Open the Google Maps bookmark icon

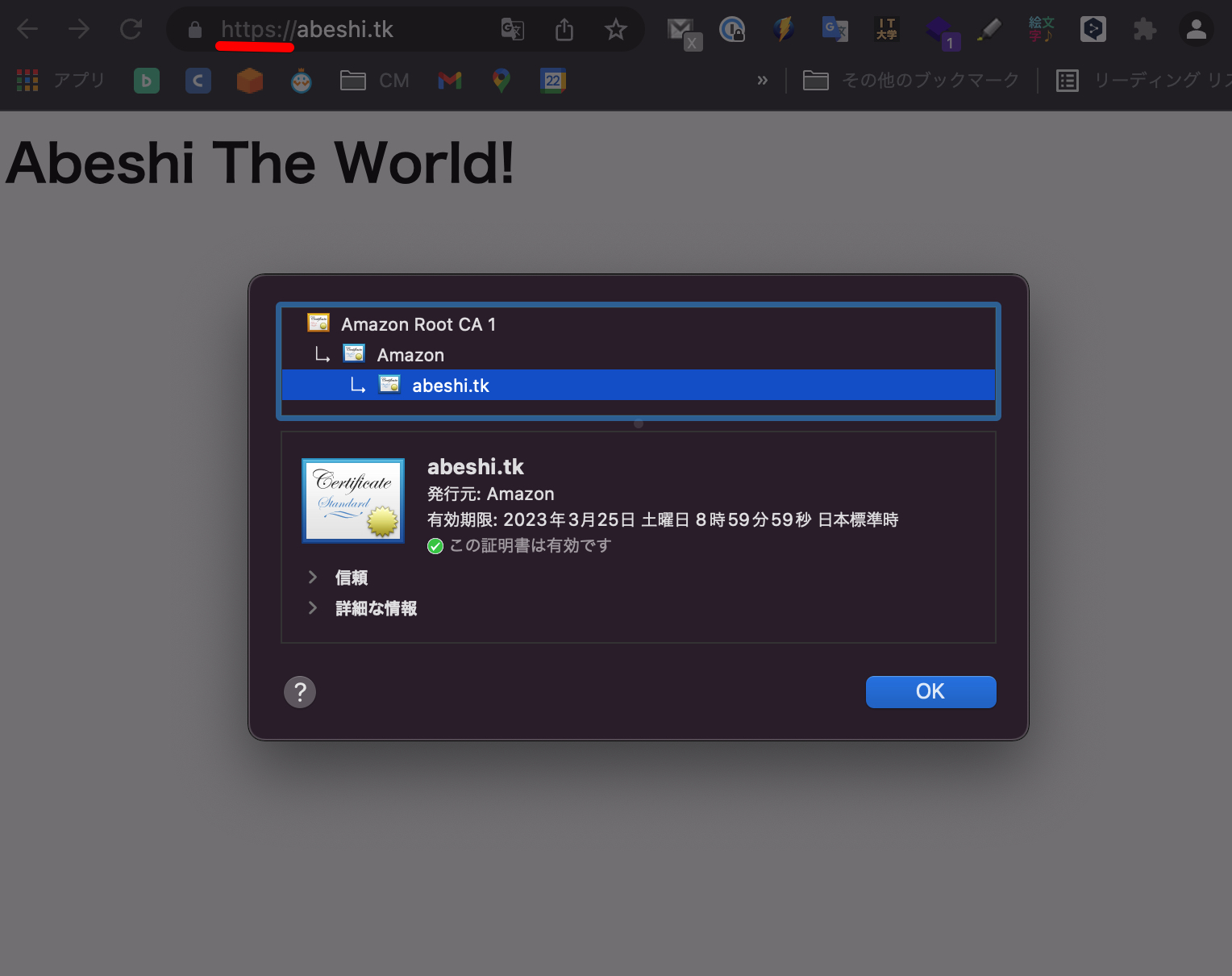[501, 81]
